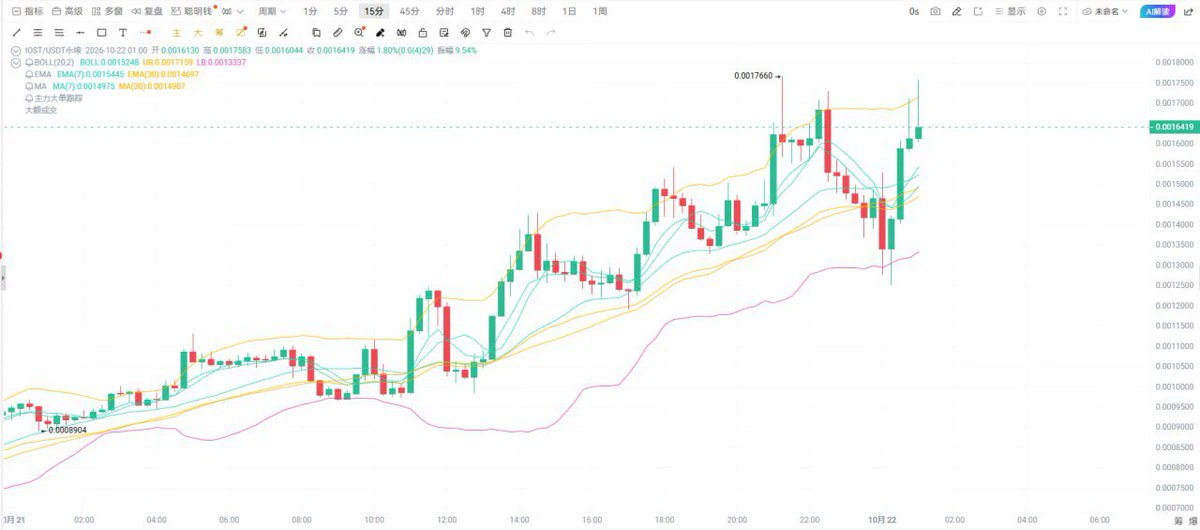
Task: Enter fullscreen chart mode
Action: tap(1063, 11)
